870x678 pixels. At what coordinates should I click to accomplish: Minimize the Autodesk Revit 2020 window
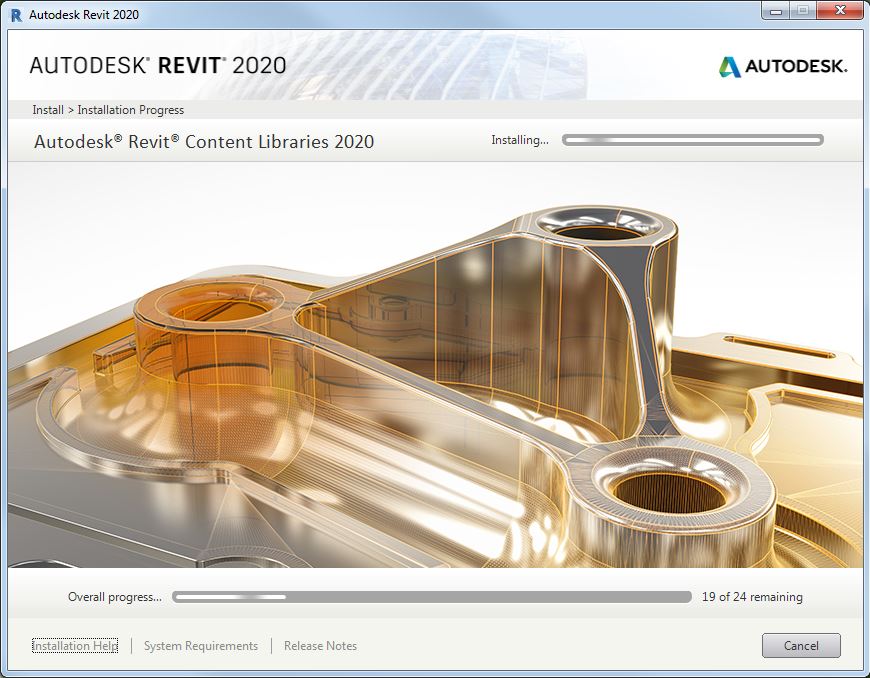click(776, 11)
